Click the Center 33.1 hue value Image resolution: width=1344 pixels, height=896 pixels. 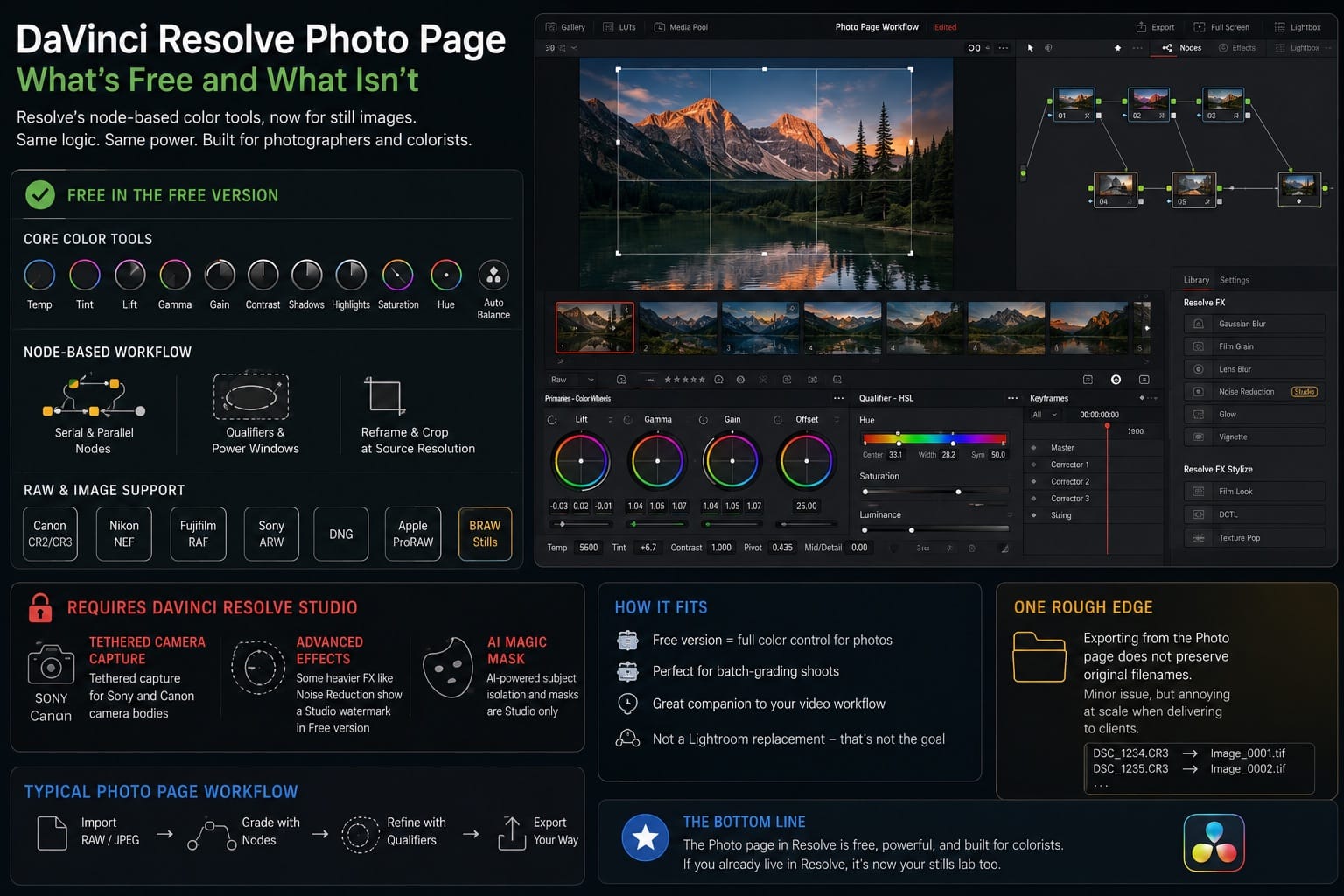(895, 455)
